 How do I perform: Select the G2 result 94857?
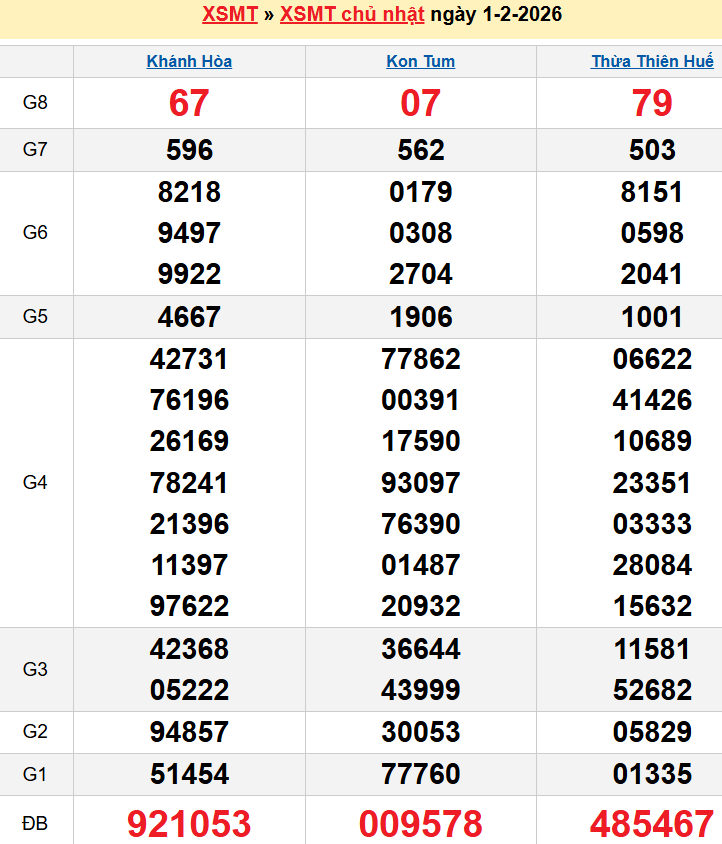tap(189, 732)
